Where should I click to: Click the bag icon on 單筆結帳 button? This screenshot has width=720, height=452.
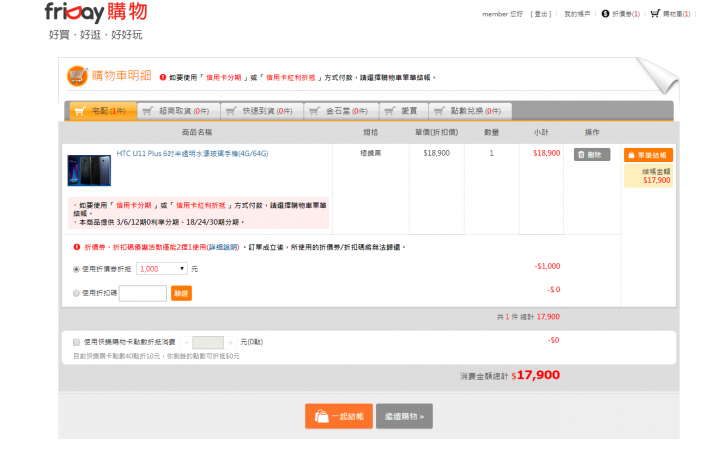(x=631, y=155)
